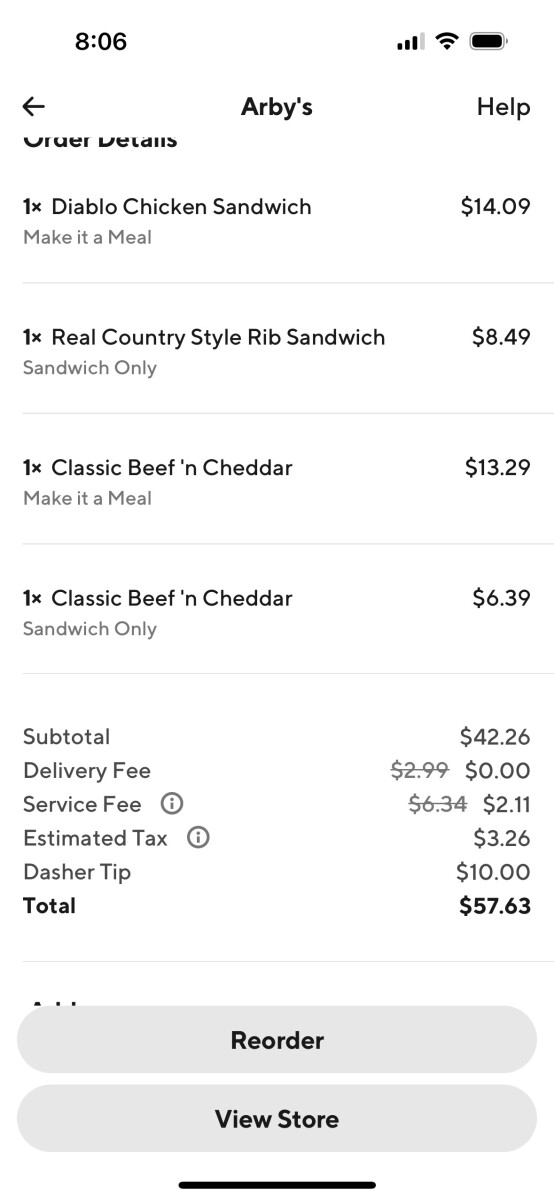Open Estimated Tax info icon

(x=198, y=838)
